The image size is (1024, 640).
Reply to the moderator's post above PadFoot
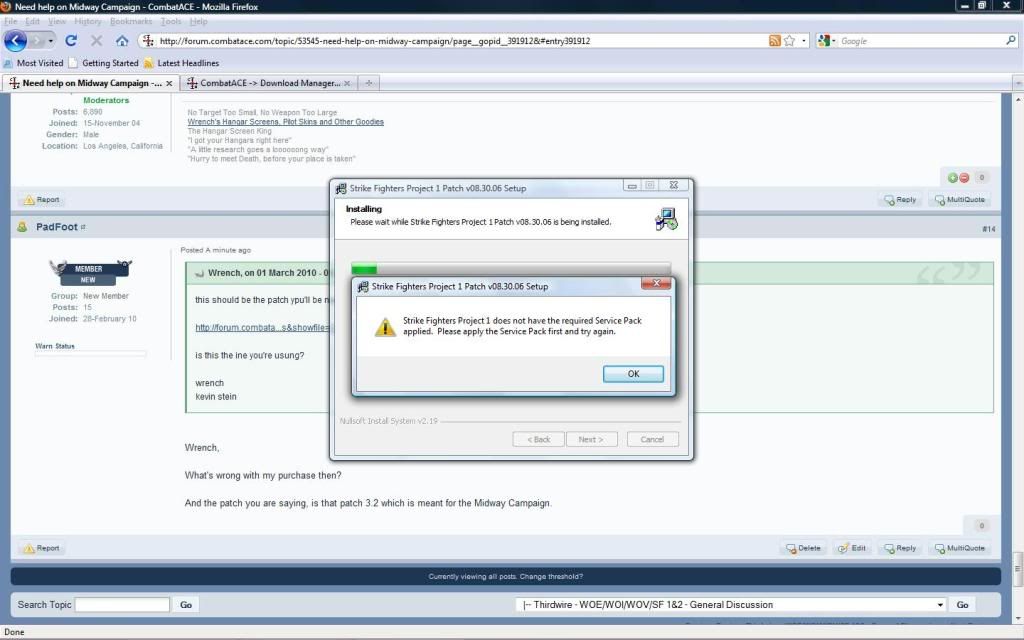[x=900, y=199]
